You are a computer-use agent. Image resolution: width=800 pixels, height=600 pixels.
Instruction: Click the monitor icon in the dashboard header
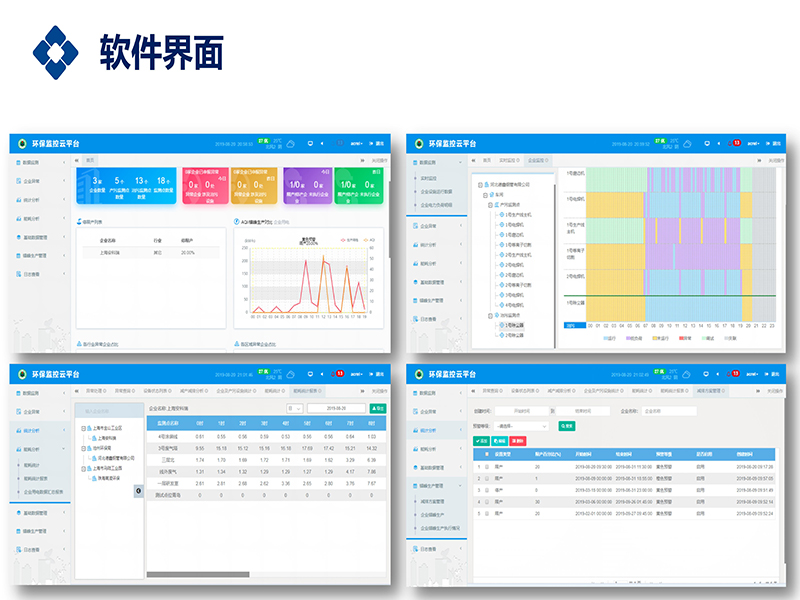pos(310,143)
